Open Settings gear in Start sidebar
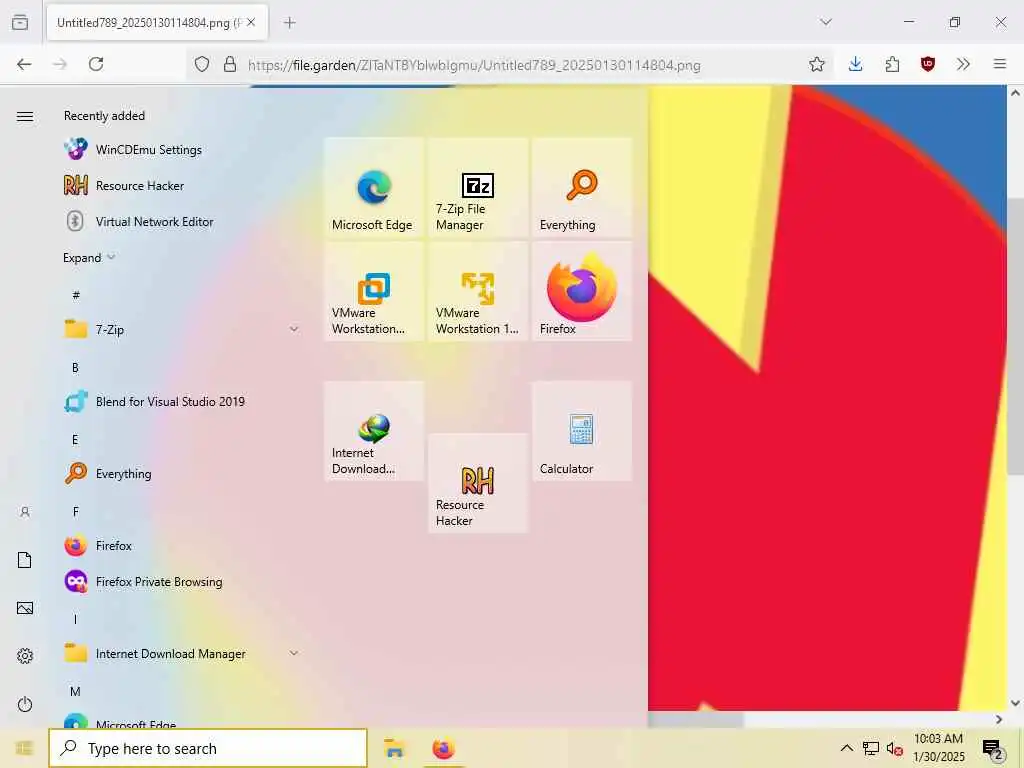The width and height of the screenshot is (1024, 768). [25, 656]
